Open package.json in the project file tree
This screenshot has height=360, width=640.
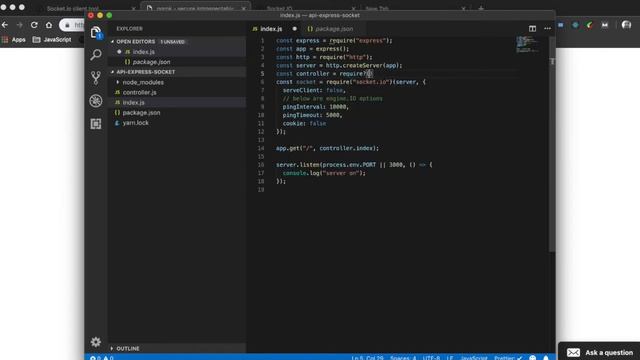pyautogui.click(x=177, y=113)
